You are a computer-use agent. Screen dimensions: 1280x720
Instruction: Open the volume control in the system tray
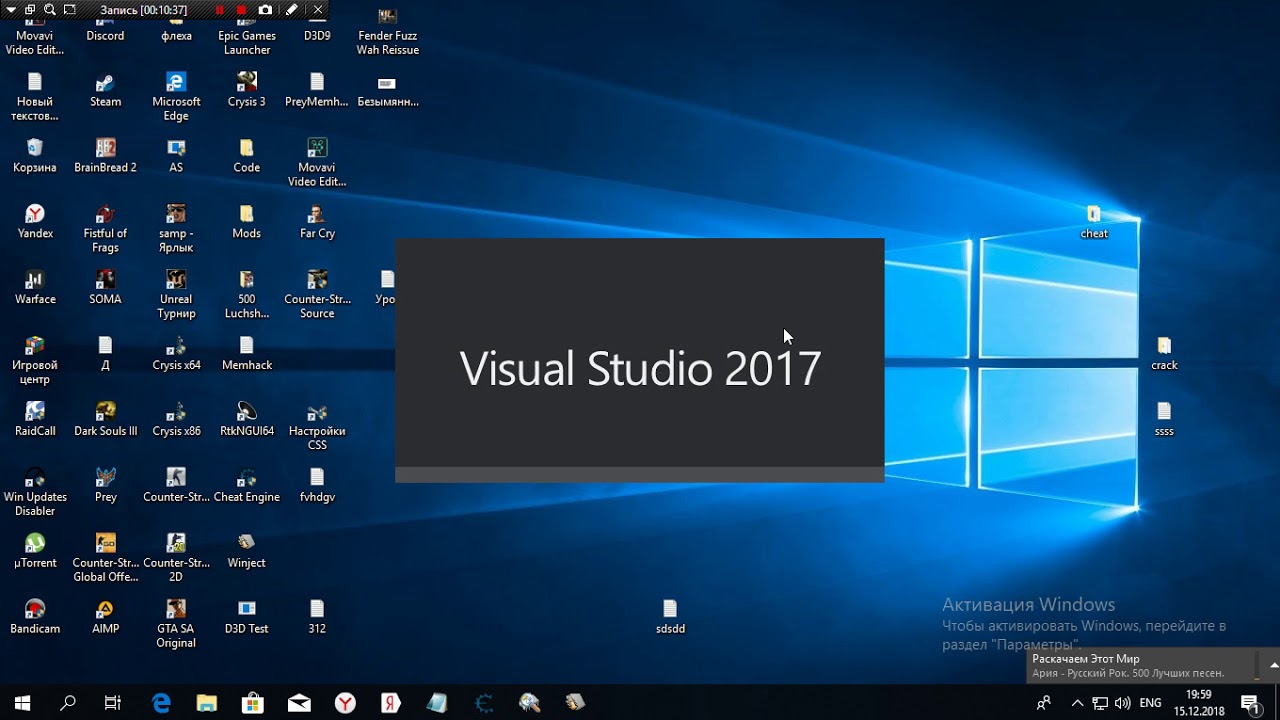point(1122,703)
